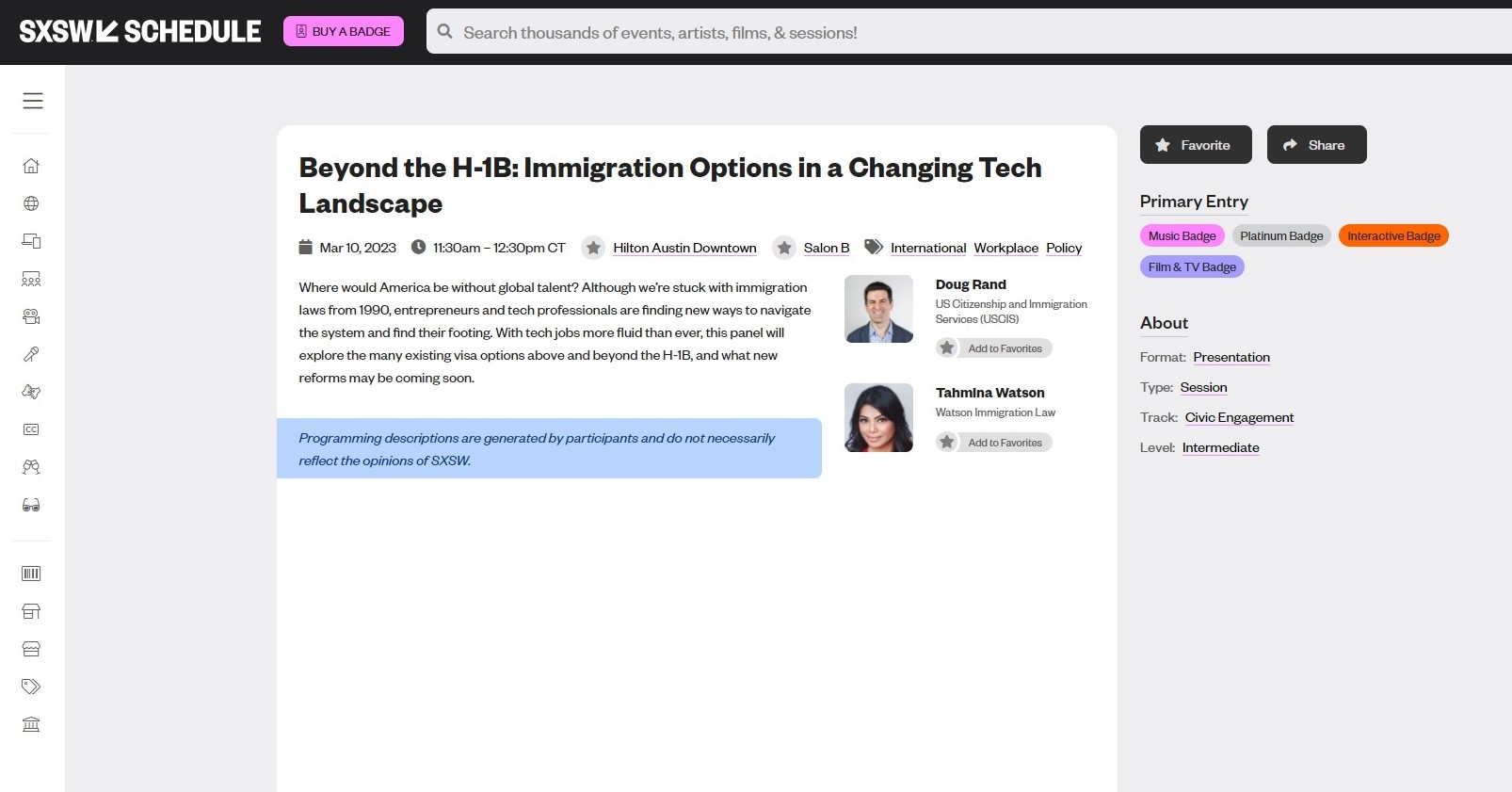Open the globe icon in the sidebar
Screen dimensions: 1512x792
point(31,203)
